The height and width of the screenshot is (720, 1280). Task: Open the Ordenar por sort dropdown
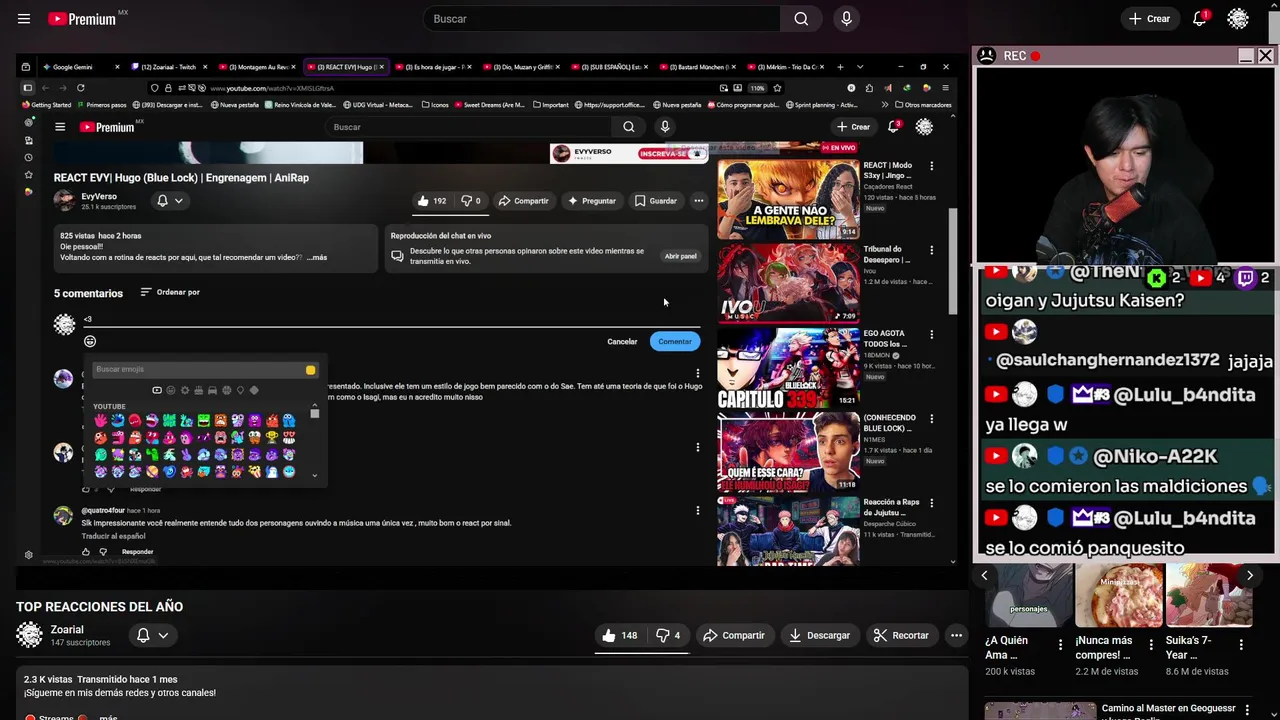pos(170,292)
